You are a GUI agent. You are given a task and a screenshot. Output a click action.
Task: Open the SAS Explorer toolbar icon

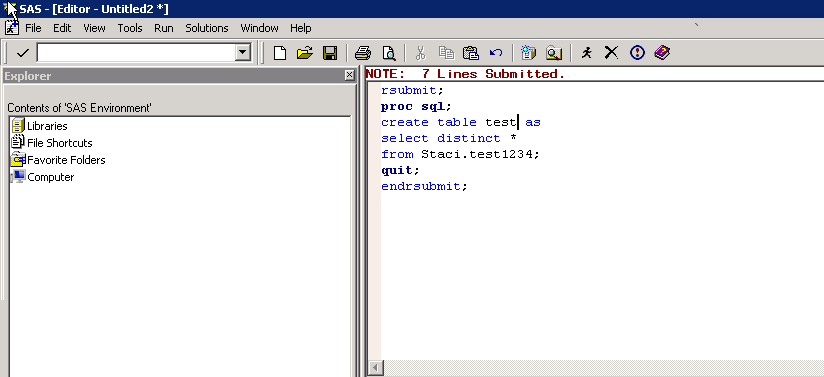[553, 53]
